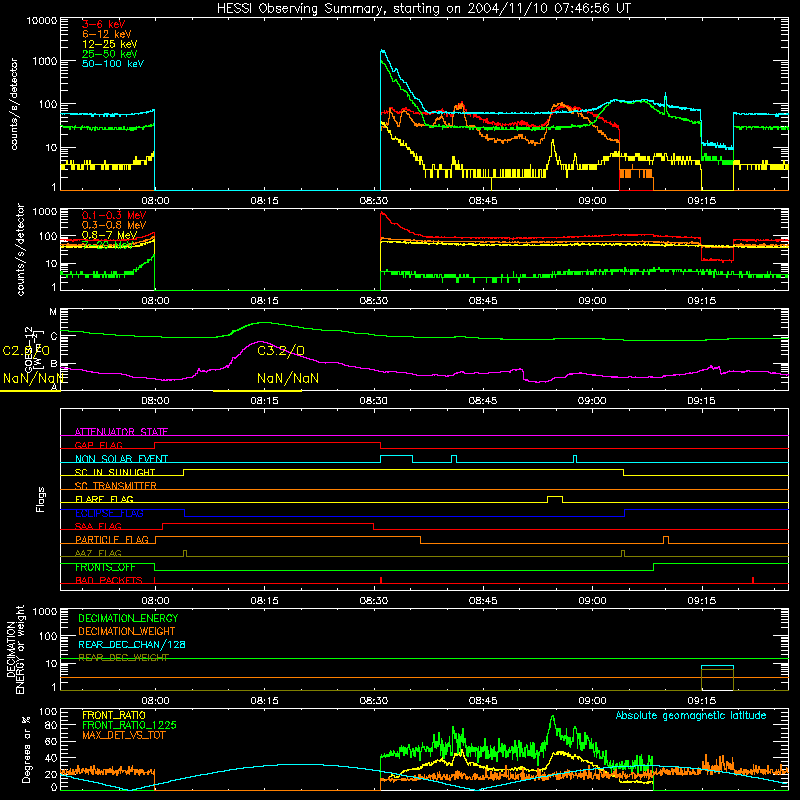Click the FLARE_FLAG label
The image size is (800, 800).
104,499
